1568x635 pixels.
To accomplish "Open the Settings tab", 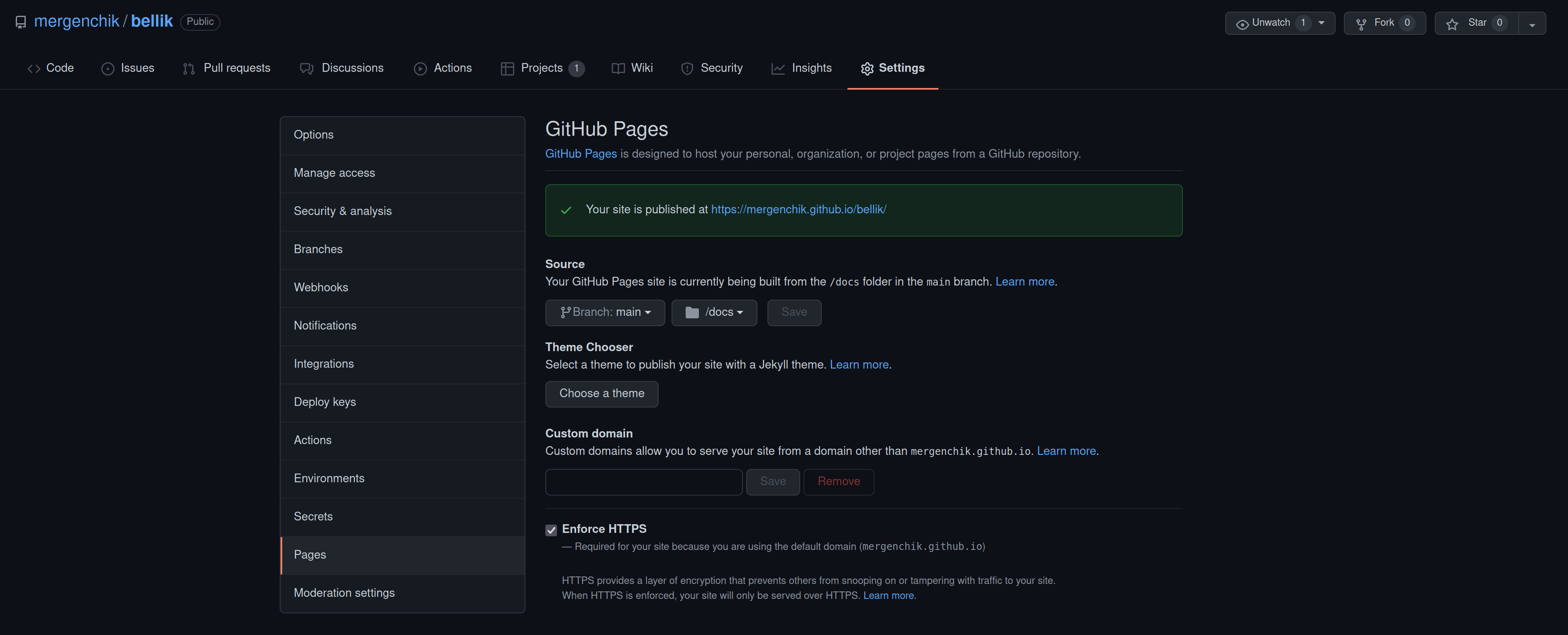I will (x=892, y=68).
